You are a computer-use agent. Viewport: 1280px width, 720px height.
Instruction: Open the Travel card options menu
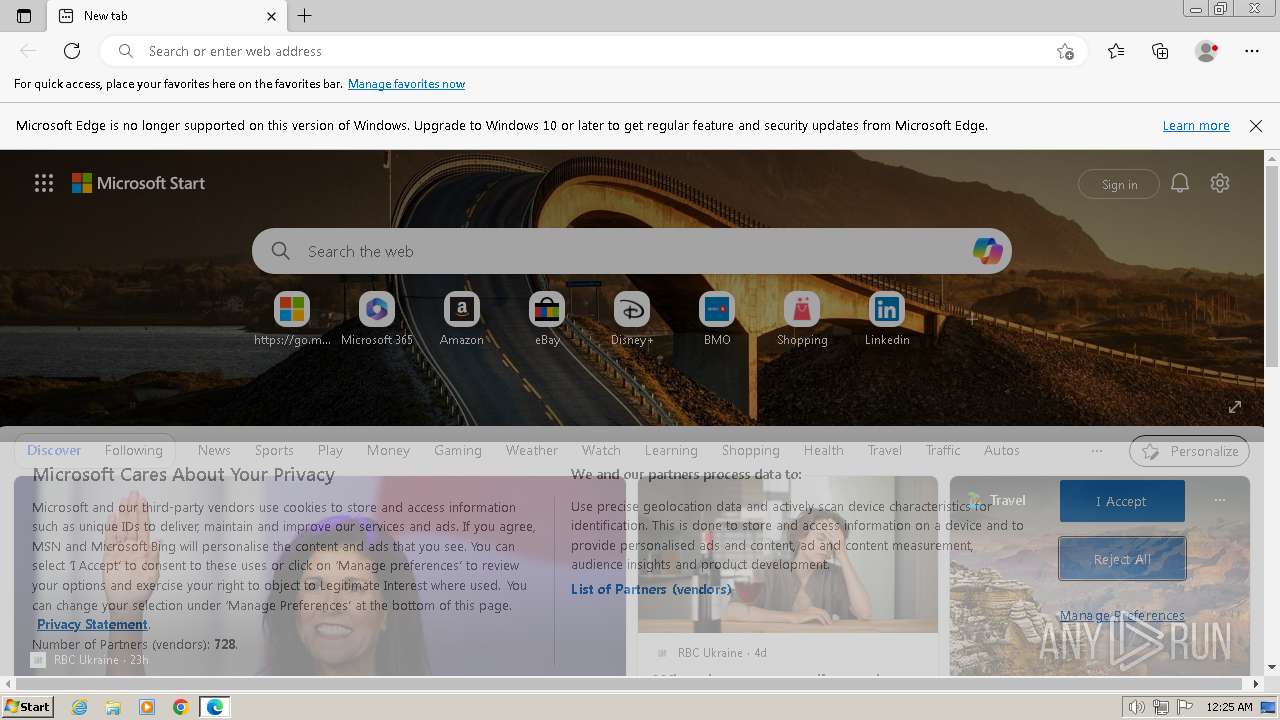(1219, 500)
